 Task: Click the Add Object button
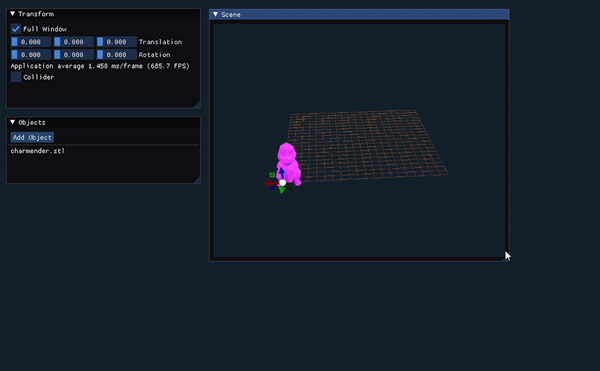[x=32, y=137]
